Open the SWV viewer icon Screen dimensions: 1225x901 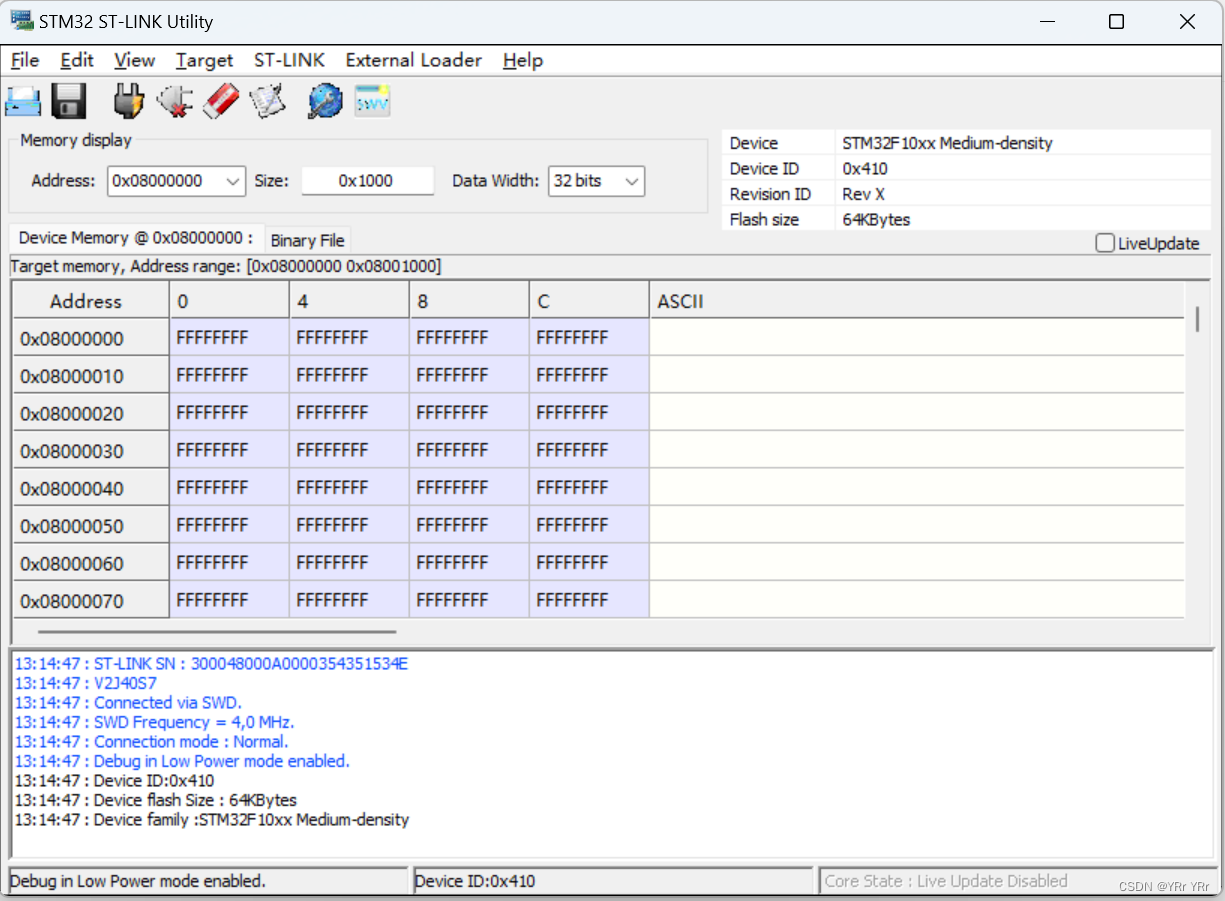click(372, 101)
